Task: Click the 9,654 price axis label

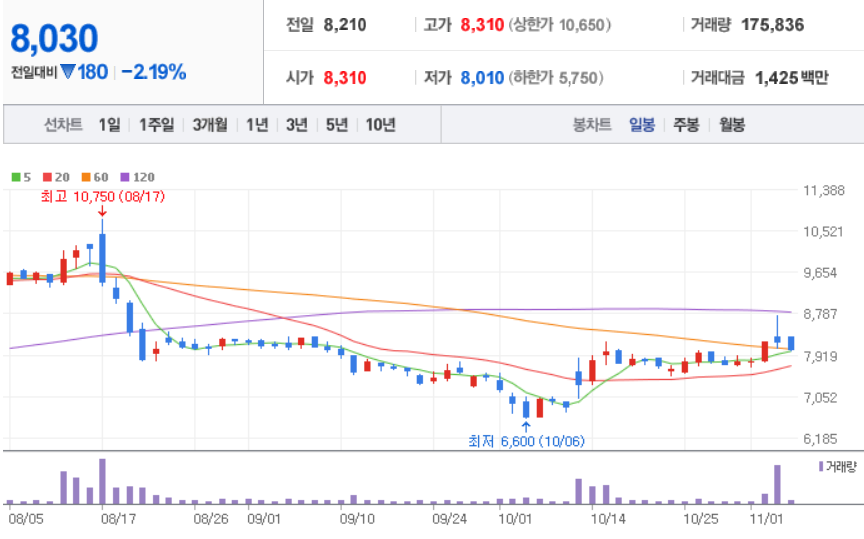Action: click(821, 273)
